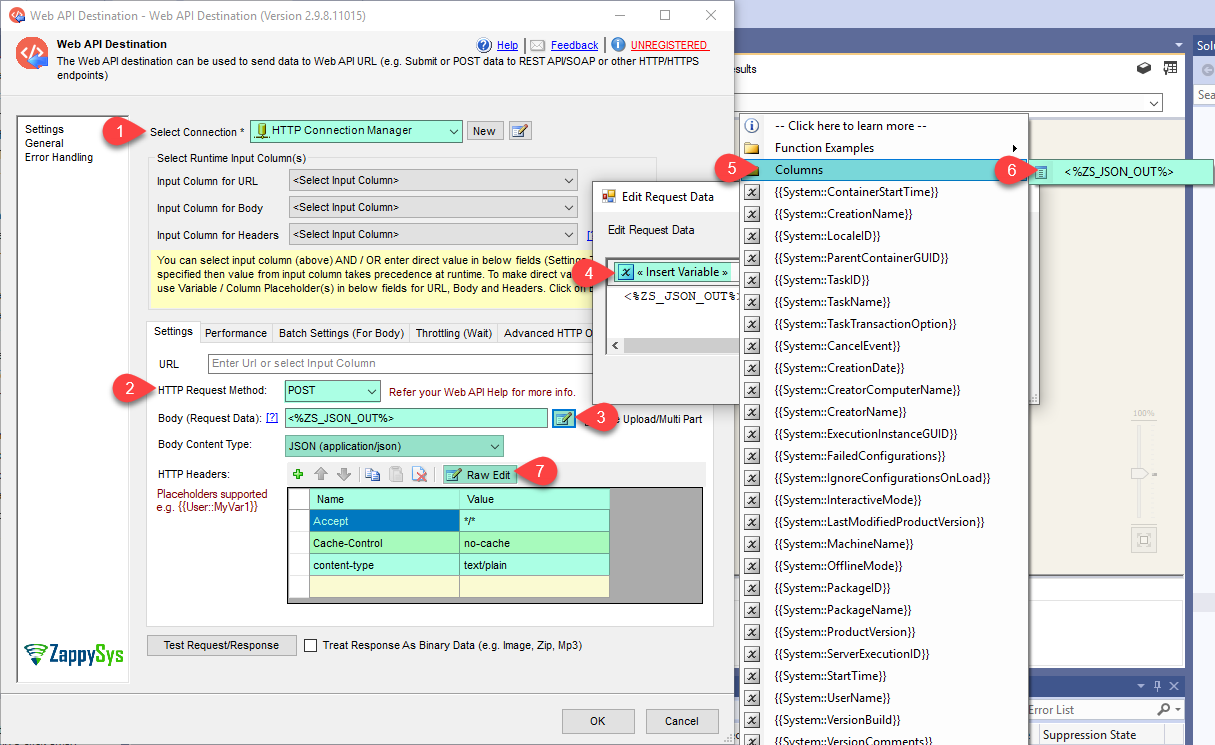
Task: Toggle Treat Response As Binary Data checkbox
Action: pyautogui.click(x=310, y=645)
